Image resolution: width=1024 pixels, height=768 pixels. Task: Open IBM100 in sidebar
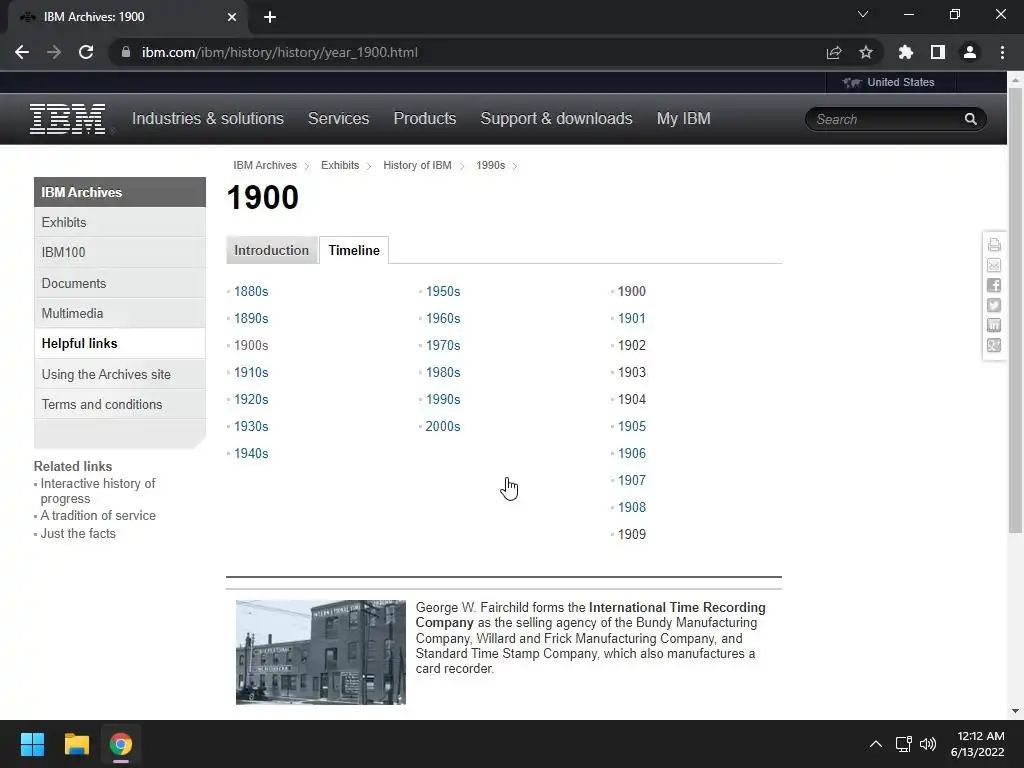point(120,252)
